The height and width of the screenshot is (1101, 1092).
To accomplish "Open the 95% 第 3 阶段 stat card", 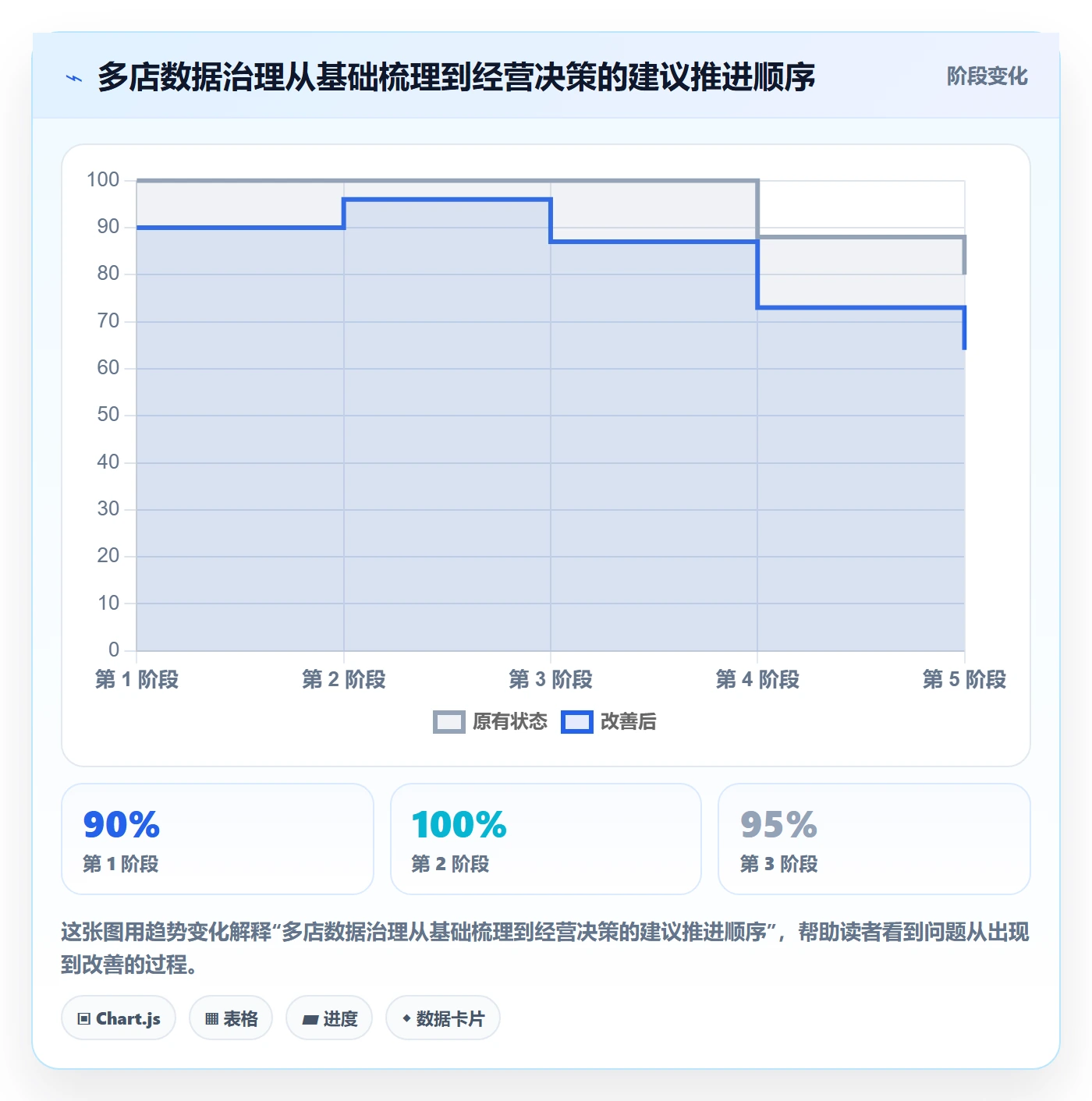I will click(874, 839).
